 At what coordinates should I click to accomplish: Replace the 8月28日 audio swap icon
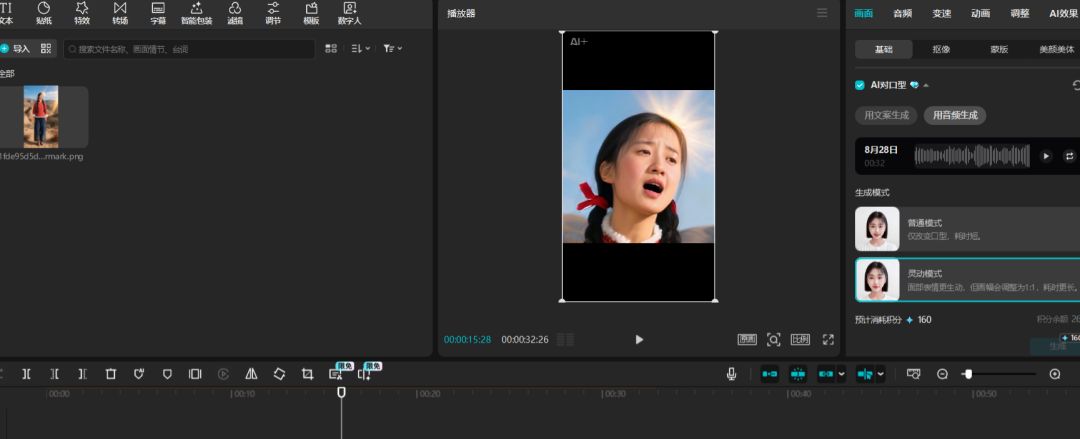click(1069, 156)
